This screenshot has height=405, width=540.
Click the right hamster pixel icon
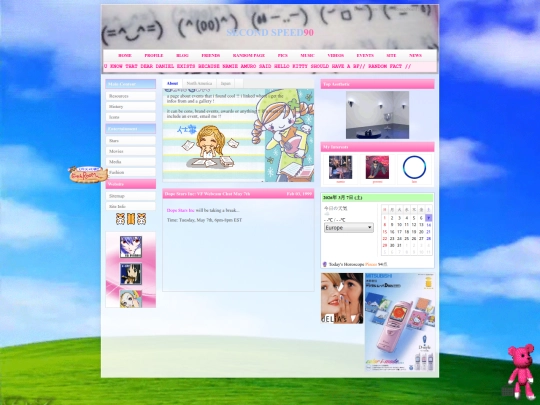(x=142, y=219)
